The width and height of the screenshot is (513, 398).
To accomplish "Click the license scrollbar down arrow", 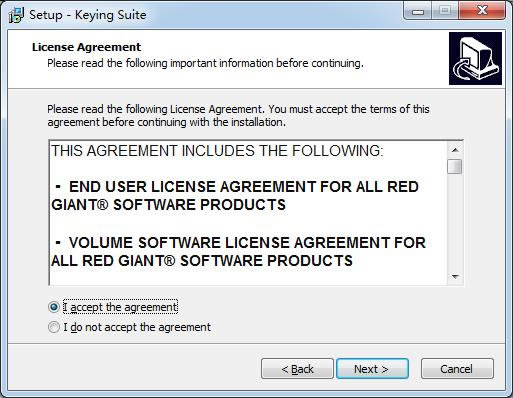I will point(455,277).
